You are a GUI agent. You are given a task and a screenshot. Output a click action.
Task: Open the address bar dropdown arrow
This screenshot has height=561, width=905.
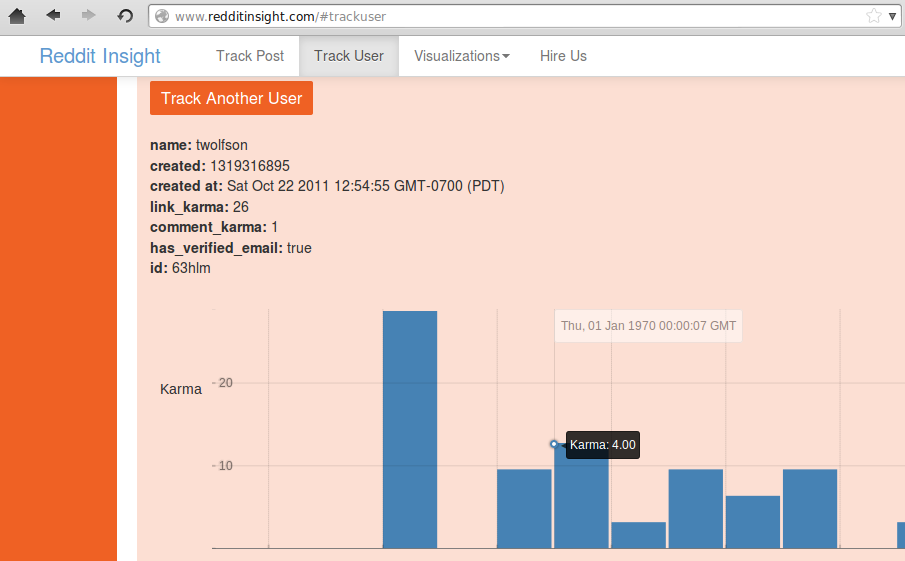coord(892,16)
